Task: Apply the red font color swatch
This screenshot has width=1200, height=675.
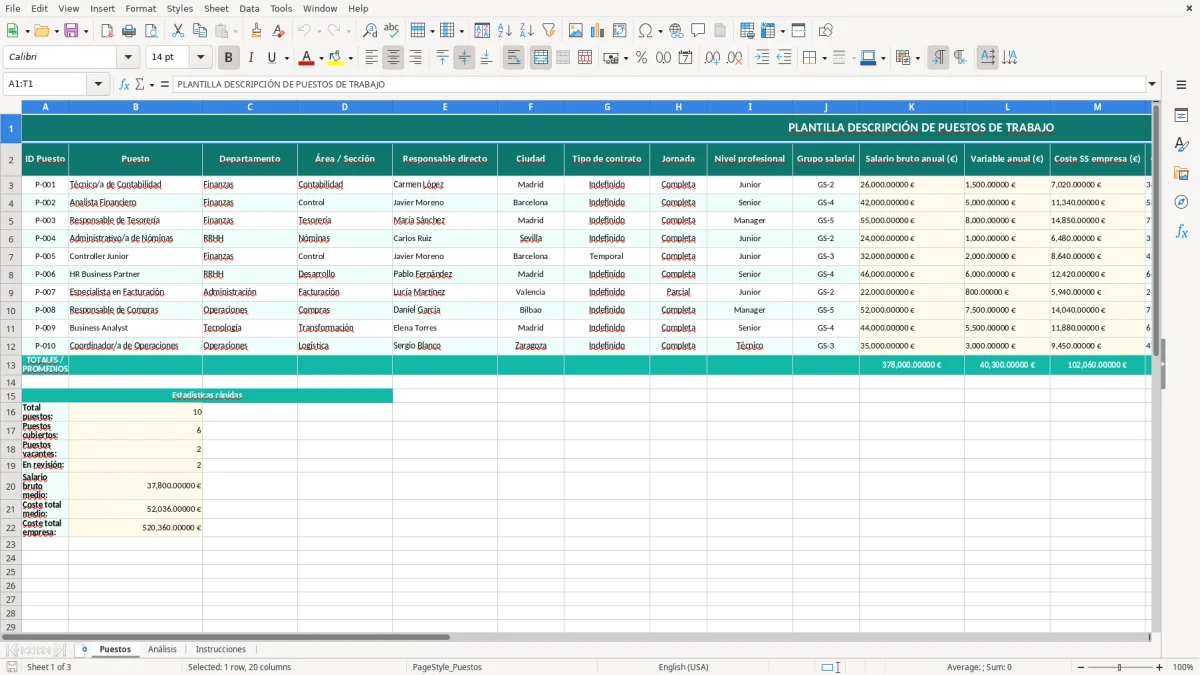Action: 306,58
